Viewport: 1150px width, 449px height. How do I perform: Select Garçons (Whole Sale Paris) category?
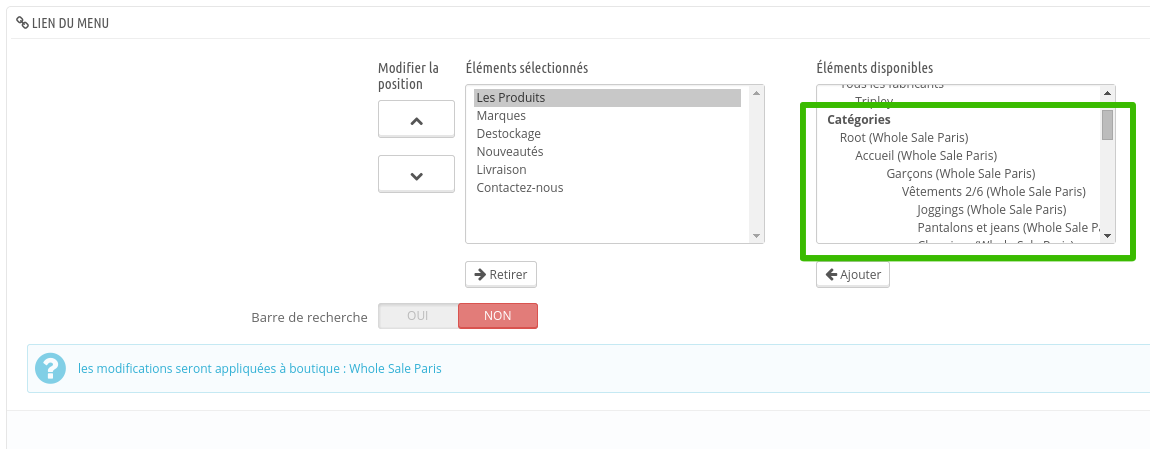pos(960,174)
